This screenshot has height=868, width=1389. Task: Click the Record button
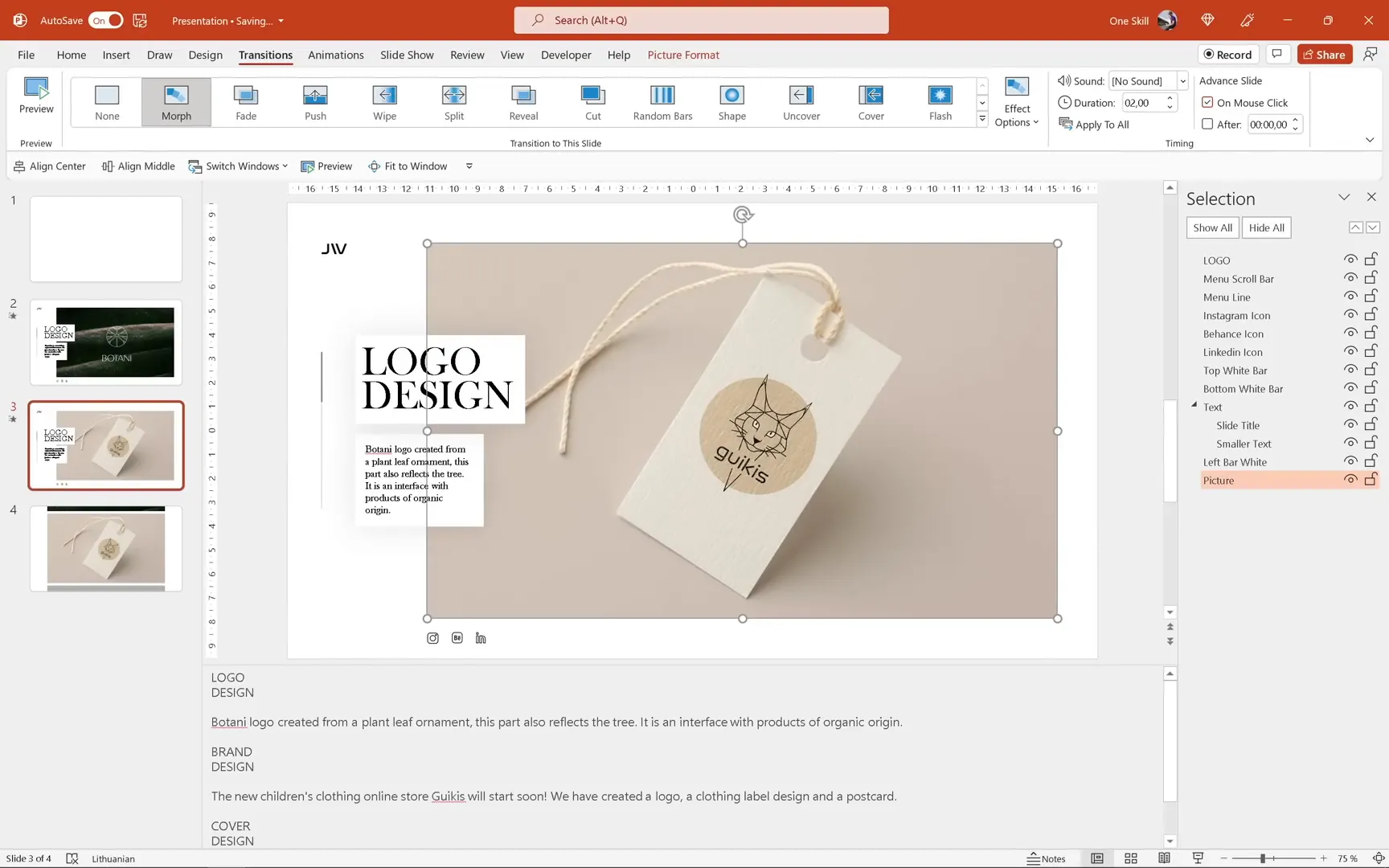click(1227, 54)
